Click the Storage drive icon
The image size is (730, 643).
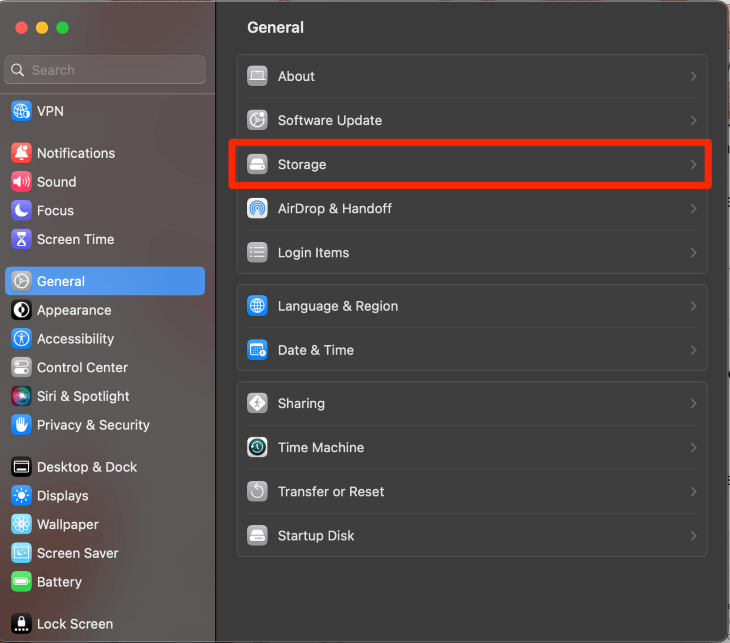click(258, 164)
